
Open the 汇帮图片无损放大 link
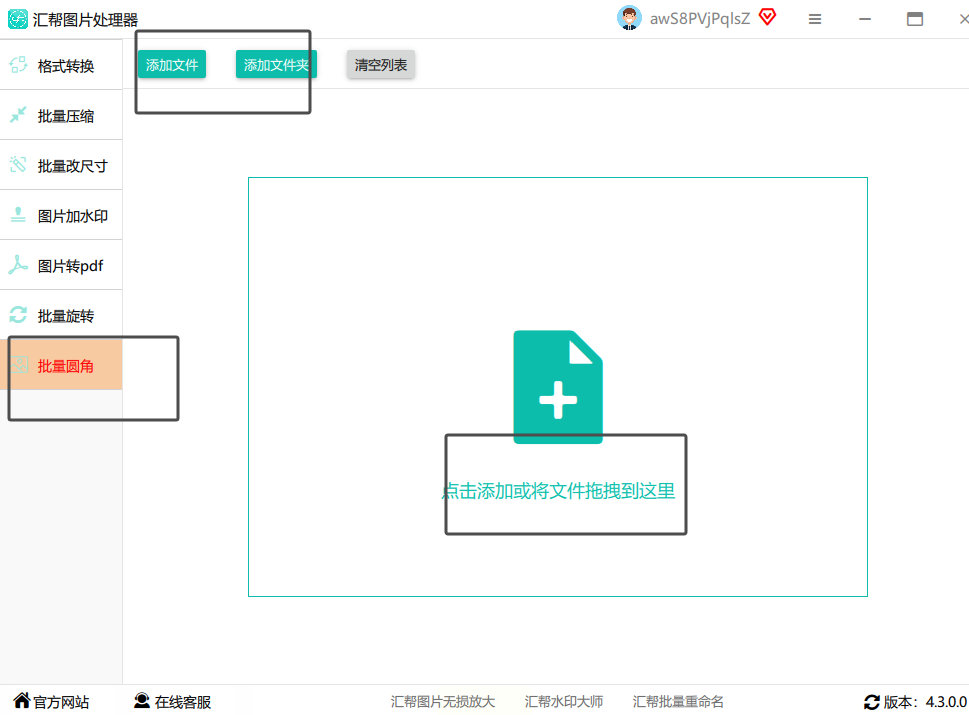tap(442, 701)
